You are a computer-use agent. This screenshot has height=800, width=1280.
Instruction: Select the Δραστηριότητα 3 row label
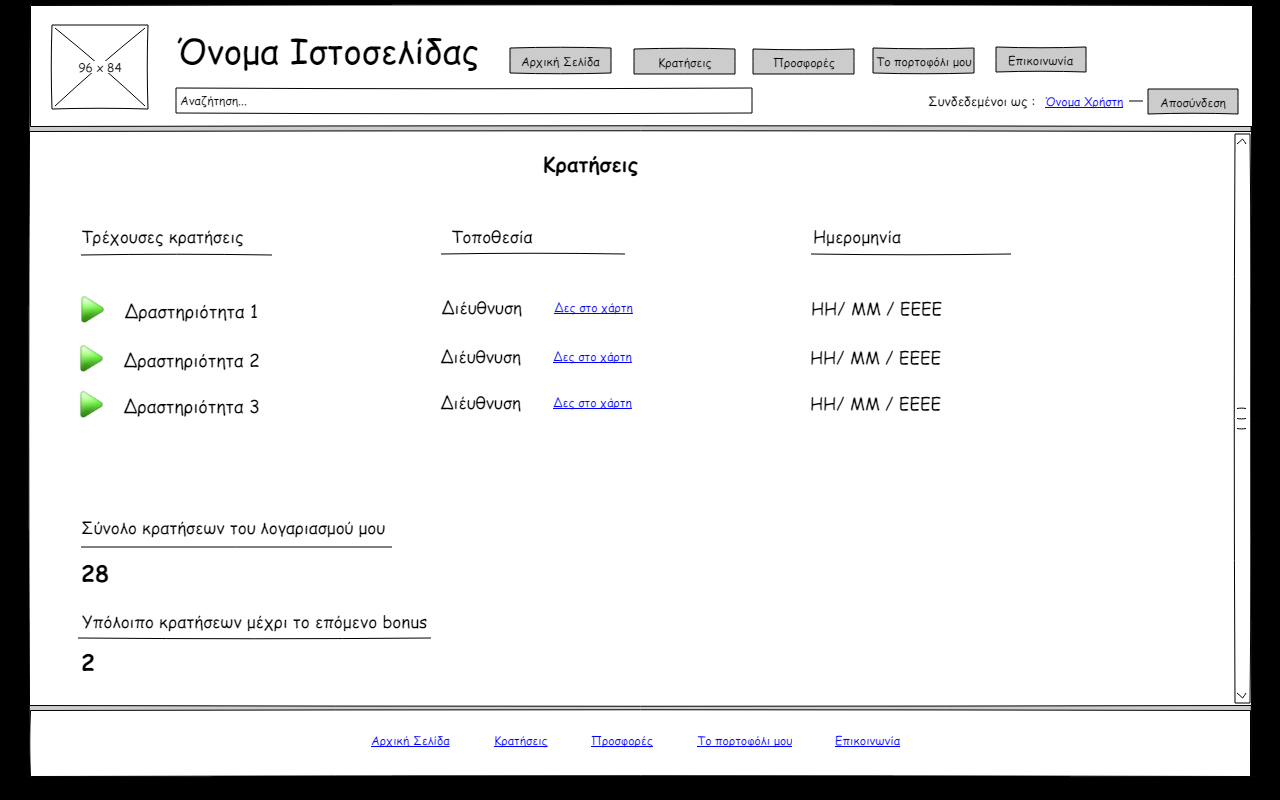191,407
